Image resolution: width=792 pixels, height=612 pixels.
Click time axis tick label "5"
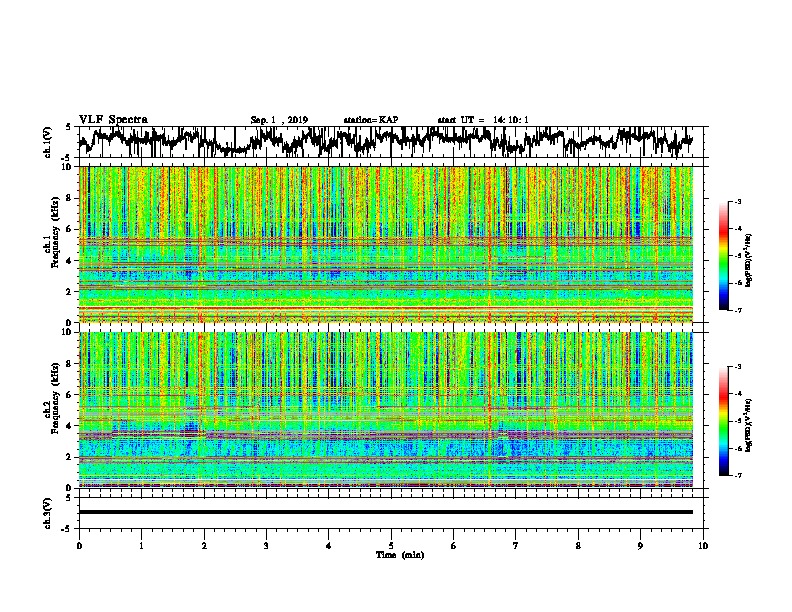(391, 546)
